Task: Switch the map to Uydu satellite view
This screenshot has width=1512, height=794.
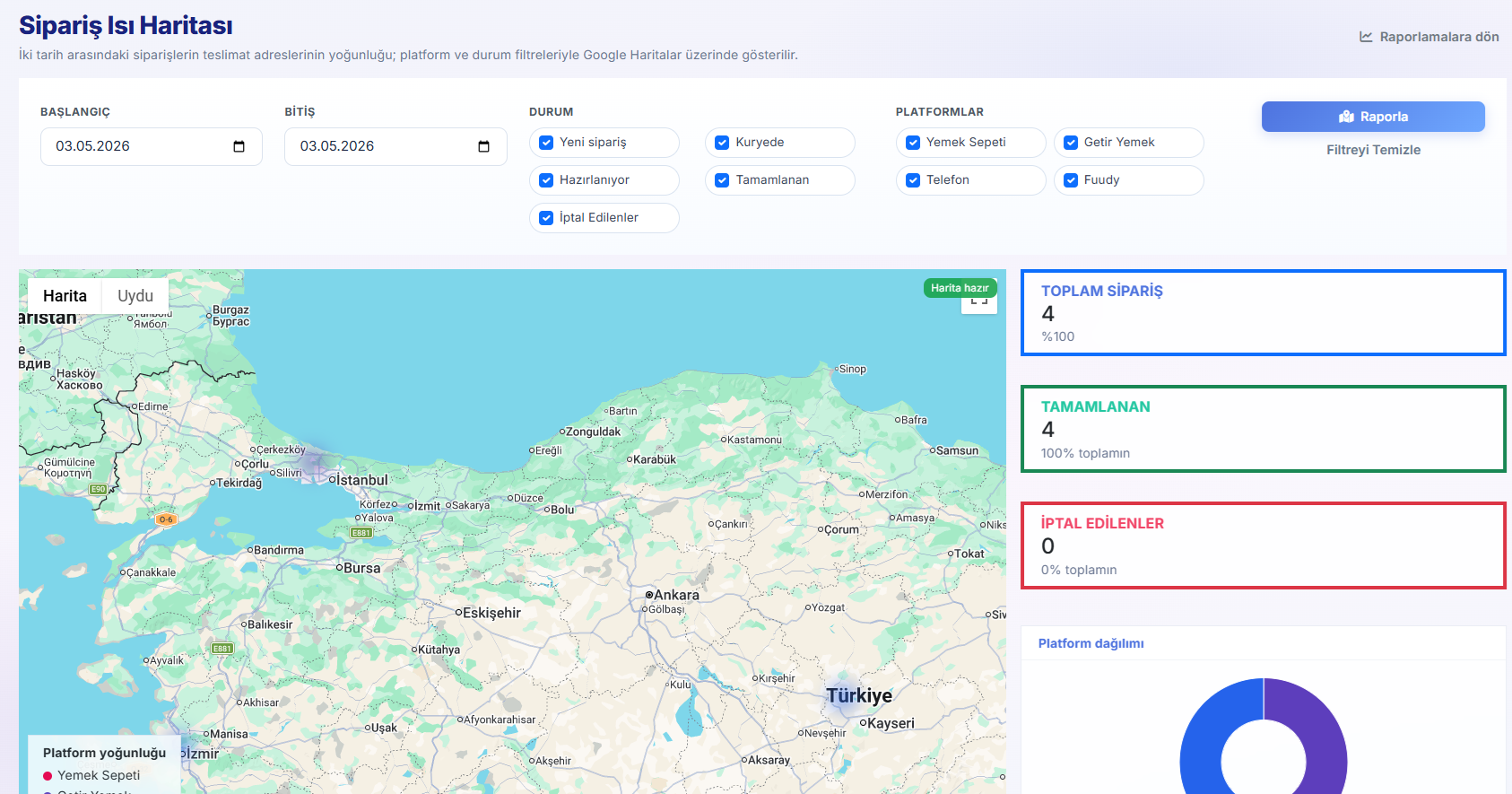Action: (135, 296)
